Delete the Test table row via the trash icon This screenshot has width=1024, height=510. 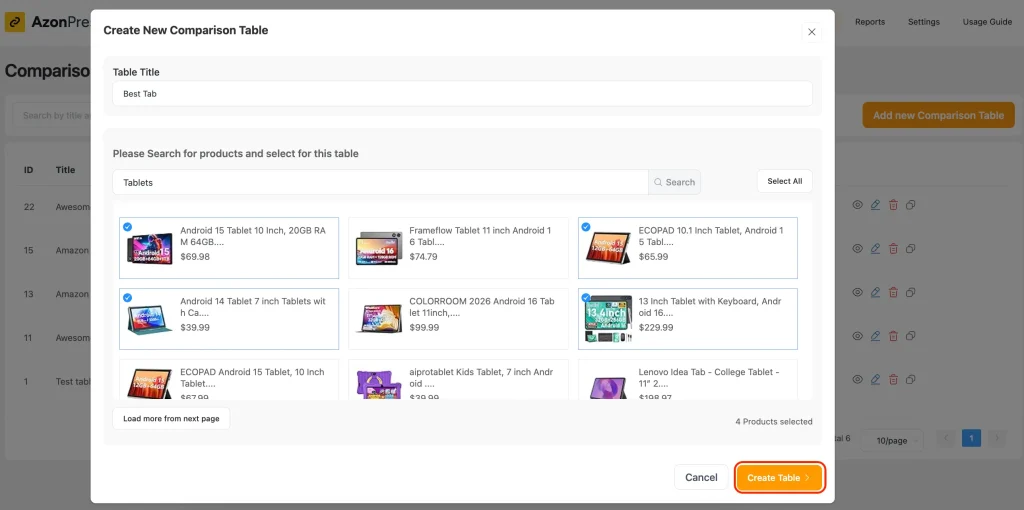(x=893, y=379)
